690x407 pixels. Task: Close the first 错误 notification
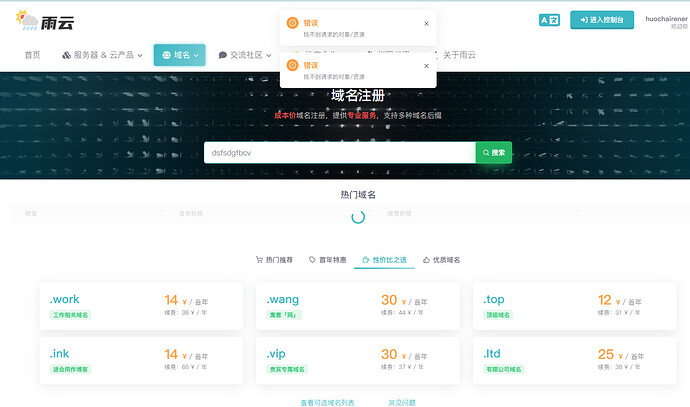pos(426,23)
